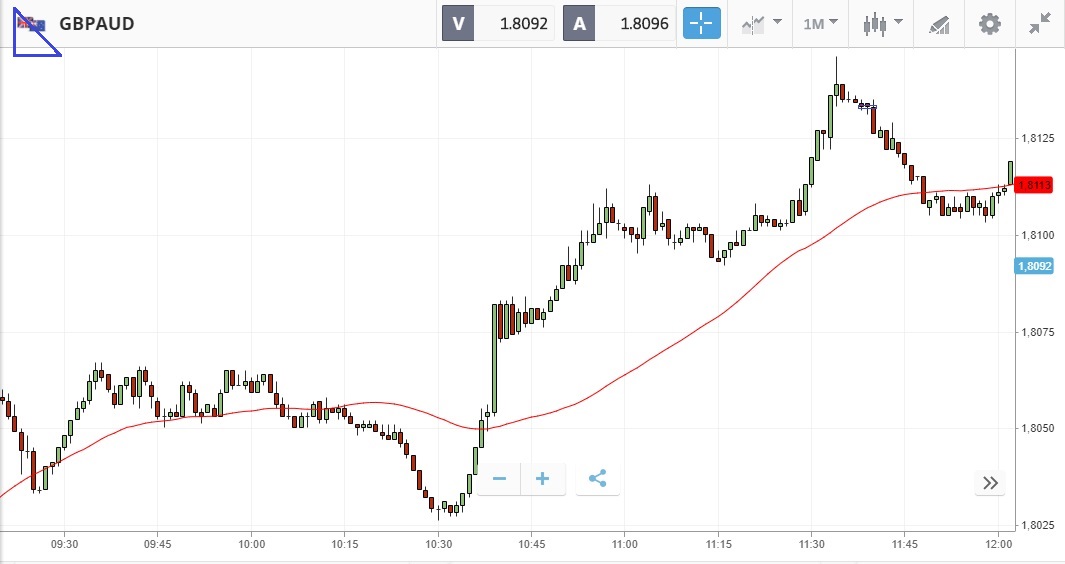
Task: Click the GBPAUD flag icon
Action: coord(30,24)
